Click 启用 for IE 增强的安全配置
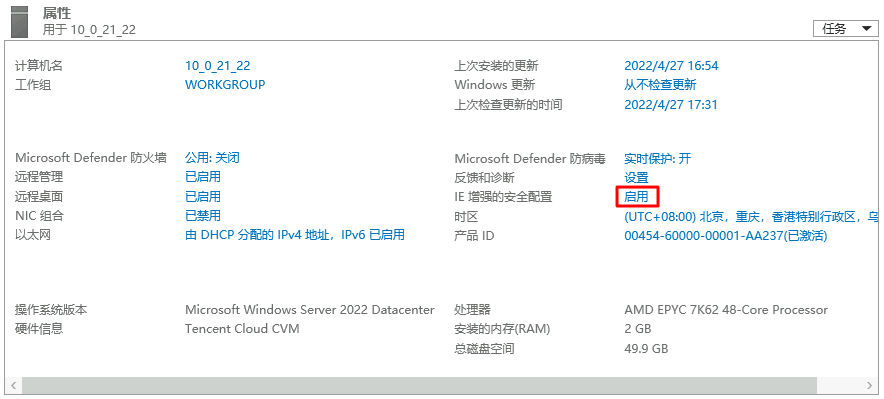This screenshot has height=399, width=884. point(637,197)
